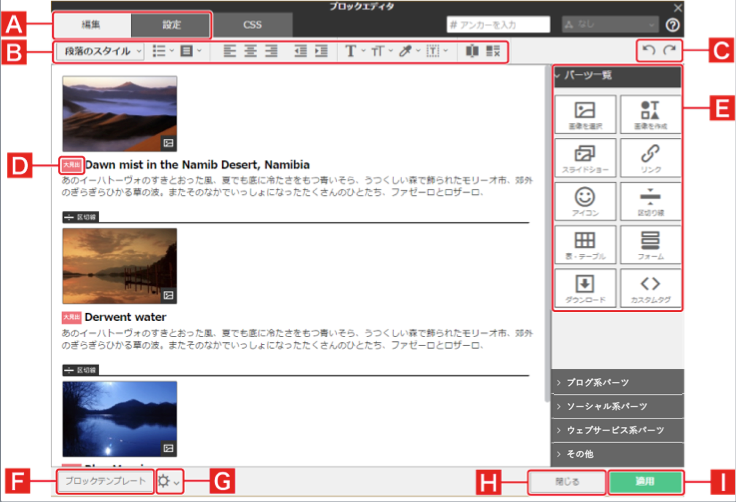
Task: Open the なし dropdown in the header
Action: tap(610, 24)
